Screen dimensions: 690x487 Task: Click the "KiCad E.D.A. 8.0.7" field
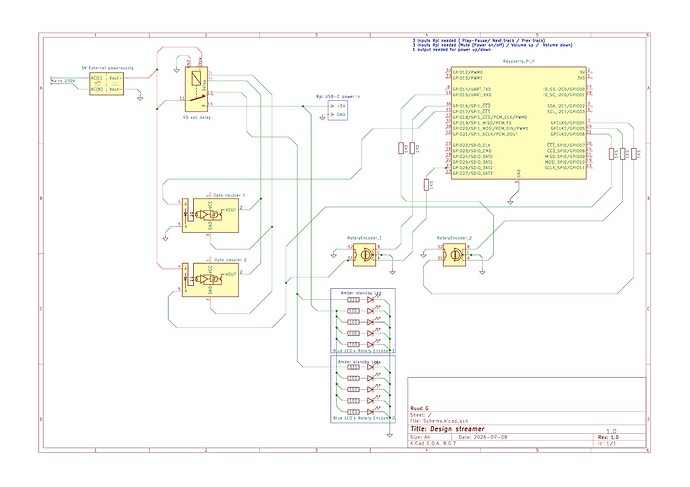[x=433, y=443]
